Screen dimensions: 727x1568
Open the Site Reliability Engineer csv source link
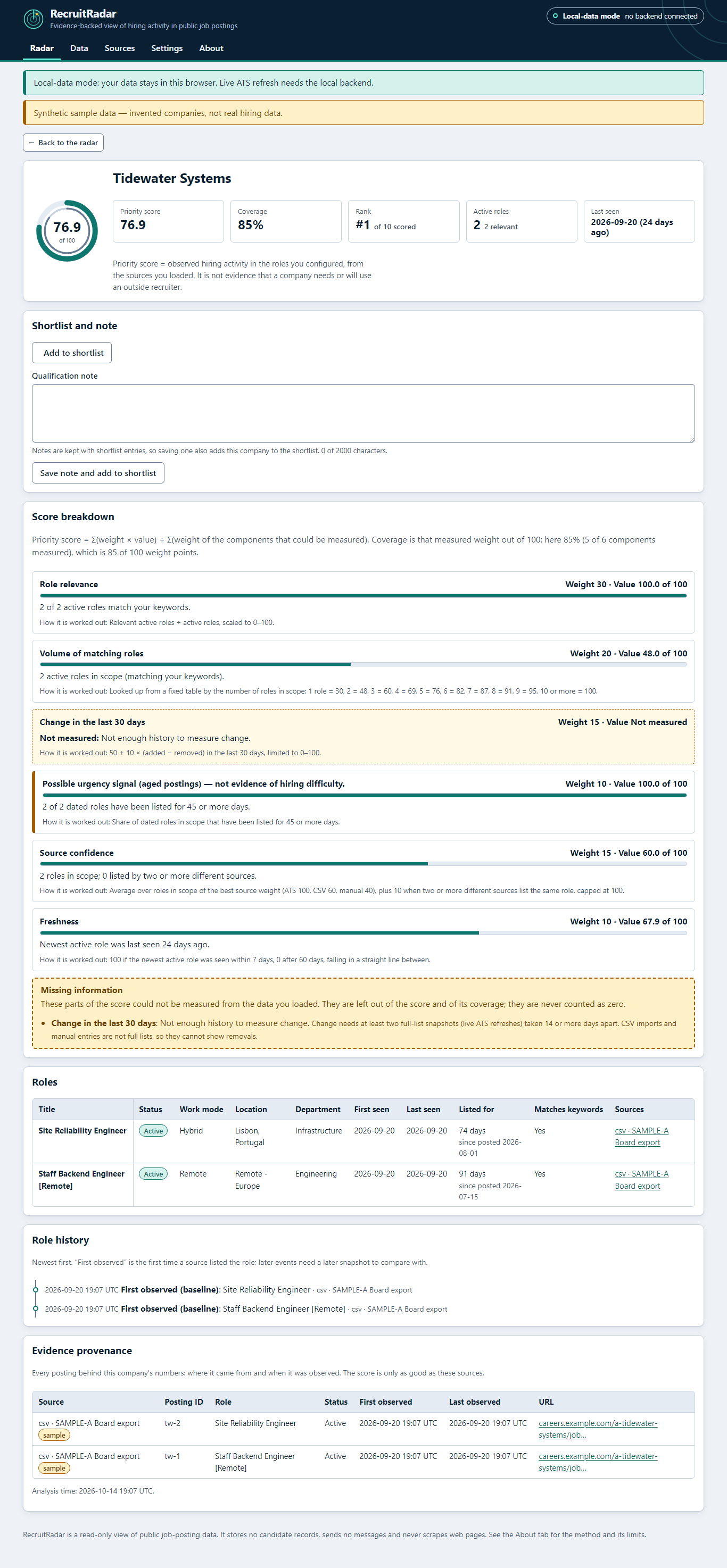(641, 1137)
